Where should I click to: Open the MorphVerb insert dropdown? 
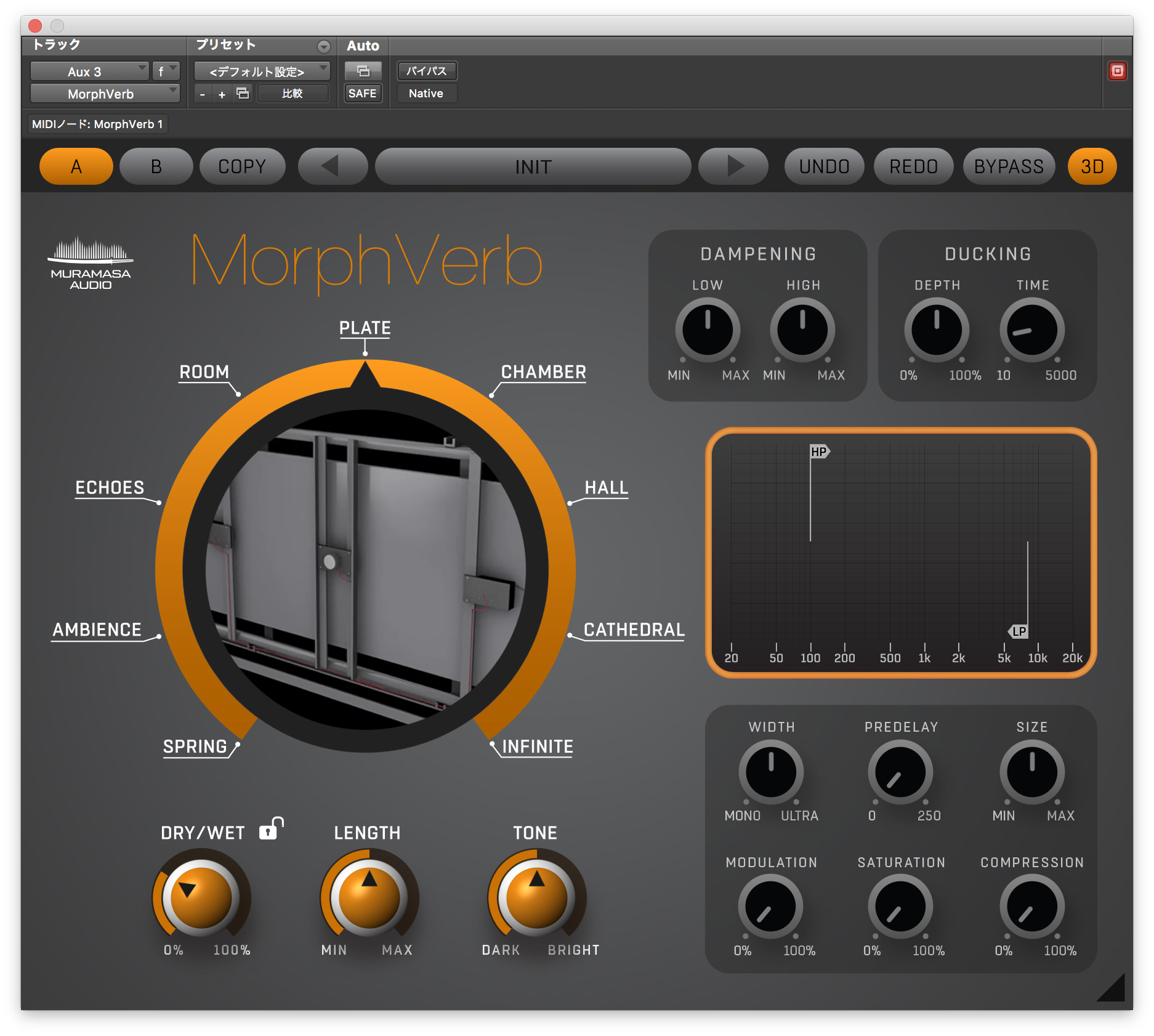coord(105,93)
